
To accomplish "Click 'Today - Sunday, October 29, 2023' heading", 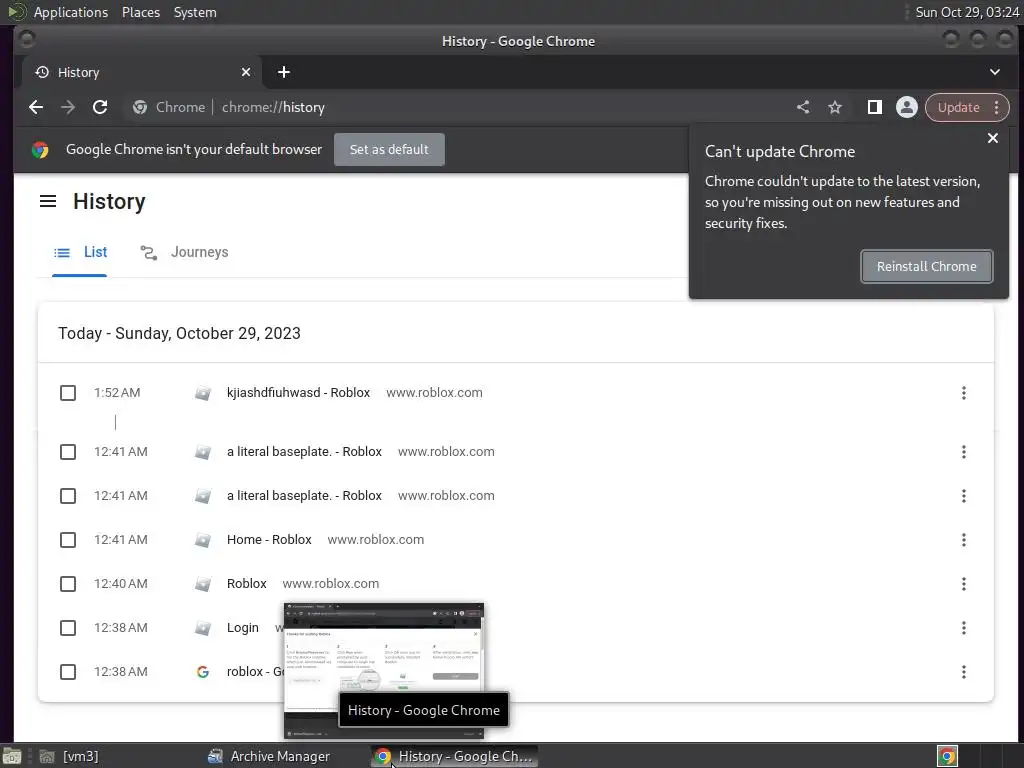I will tap(180, 333).
